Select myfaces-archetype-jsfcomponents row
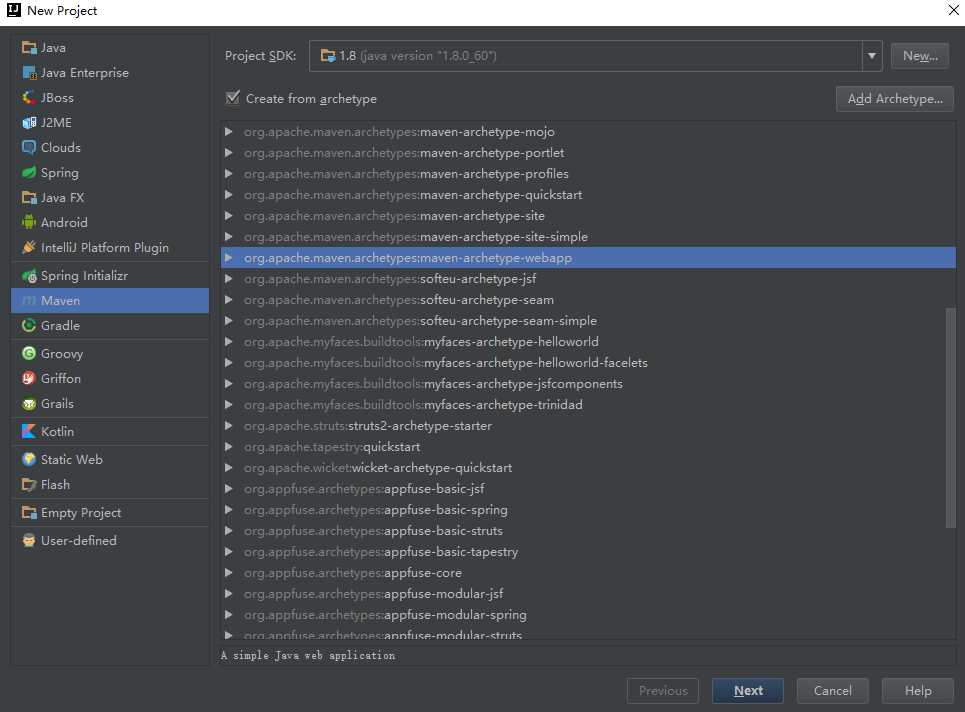 tap(588, 383)
